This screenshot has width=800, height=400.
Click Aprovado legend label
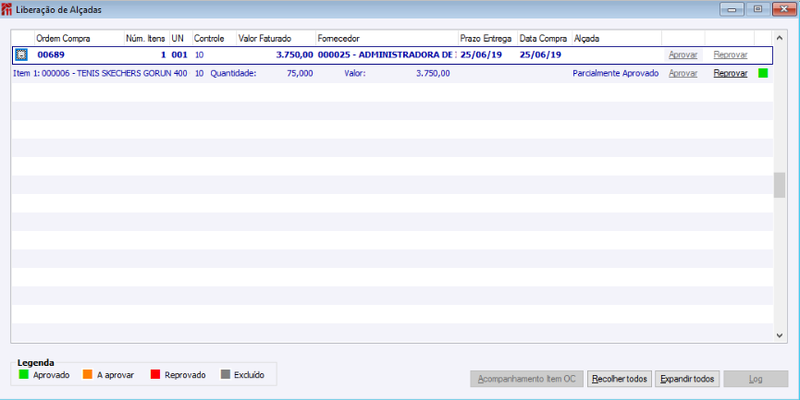click(x=51, y=375)
